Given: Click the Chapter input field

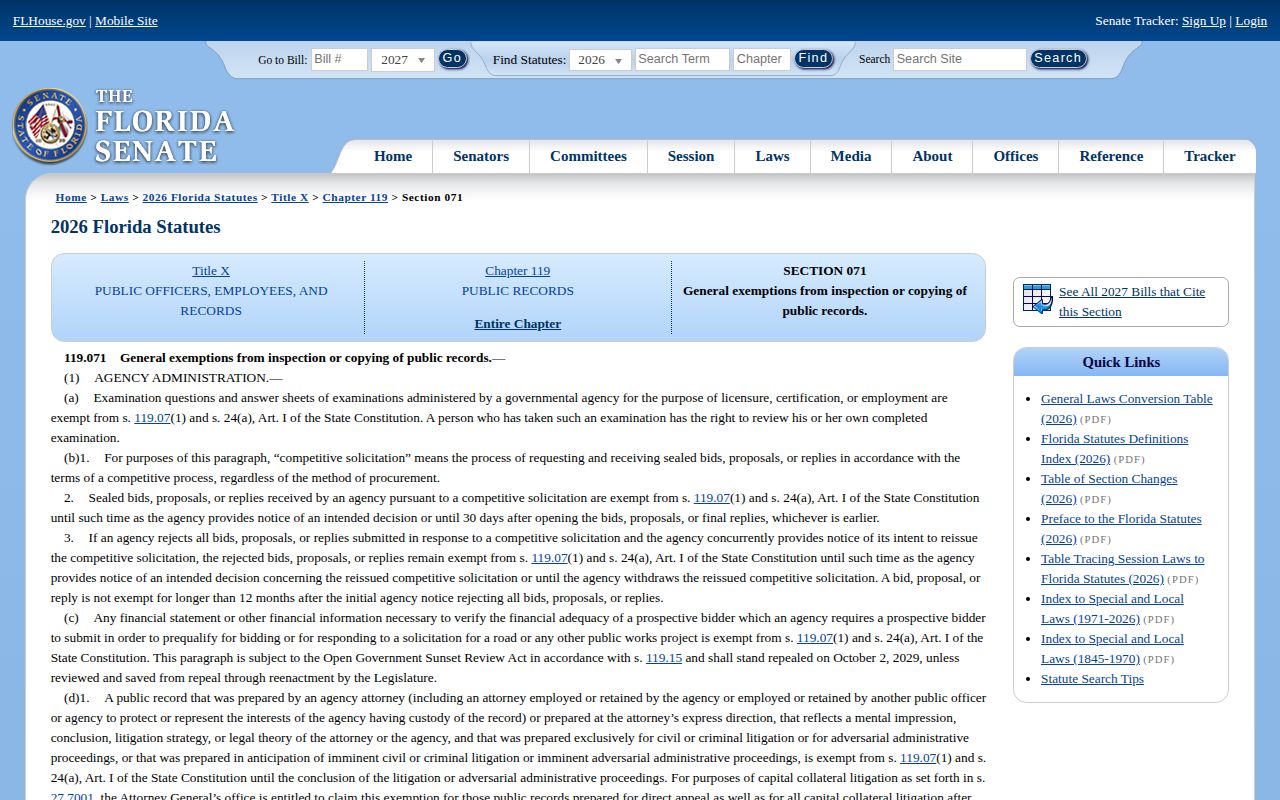Looking at the screenshot, I should (761, 59).
